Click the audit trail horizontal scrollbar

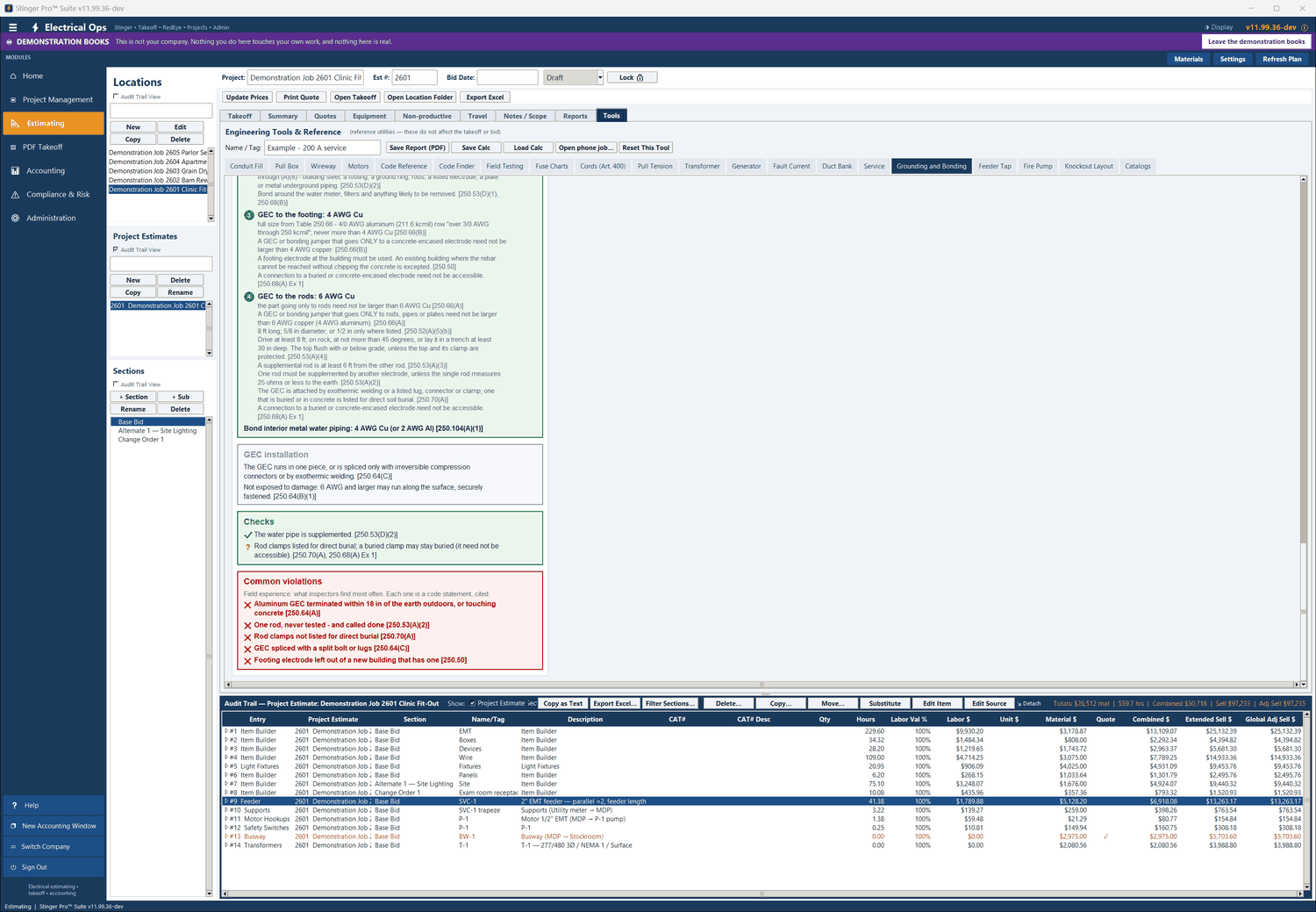tap(763, 894)
